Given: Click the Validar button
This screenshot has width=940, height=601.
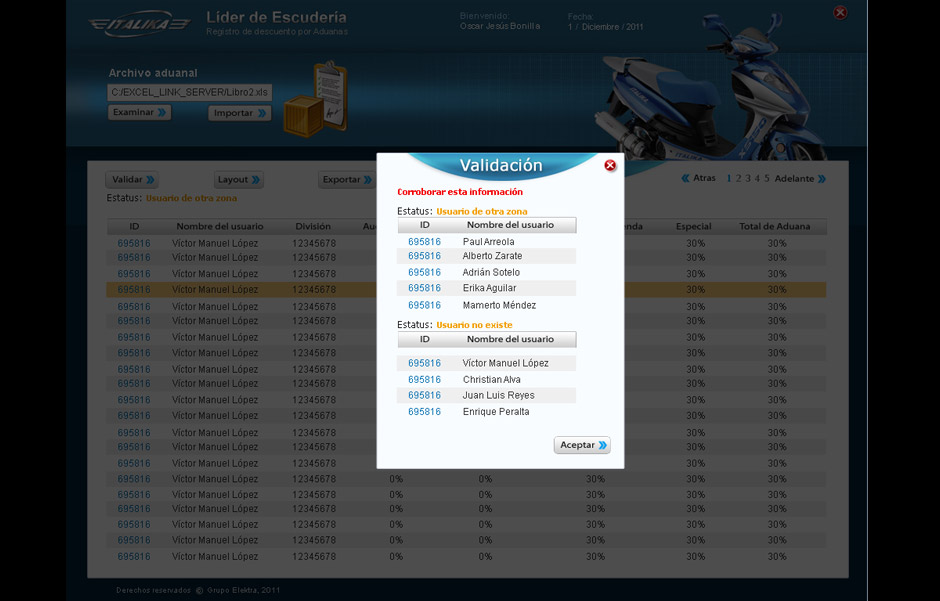Looking at the screenshot, I should point(133,179).
